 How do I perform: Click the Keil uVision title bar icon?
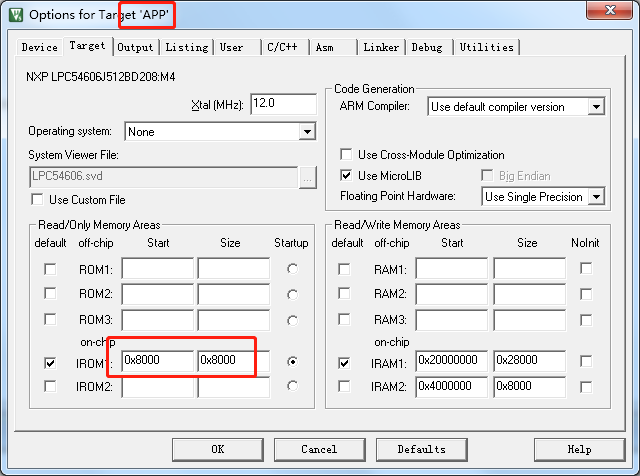pyautogui.click(x=16, y=15)
